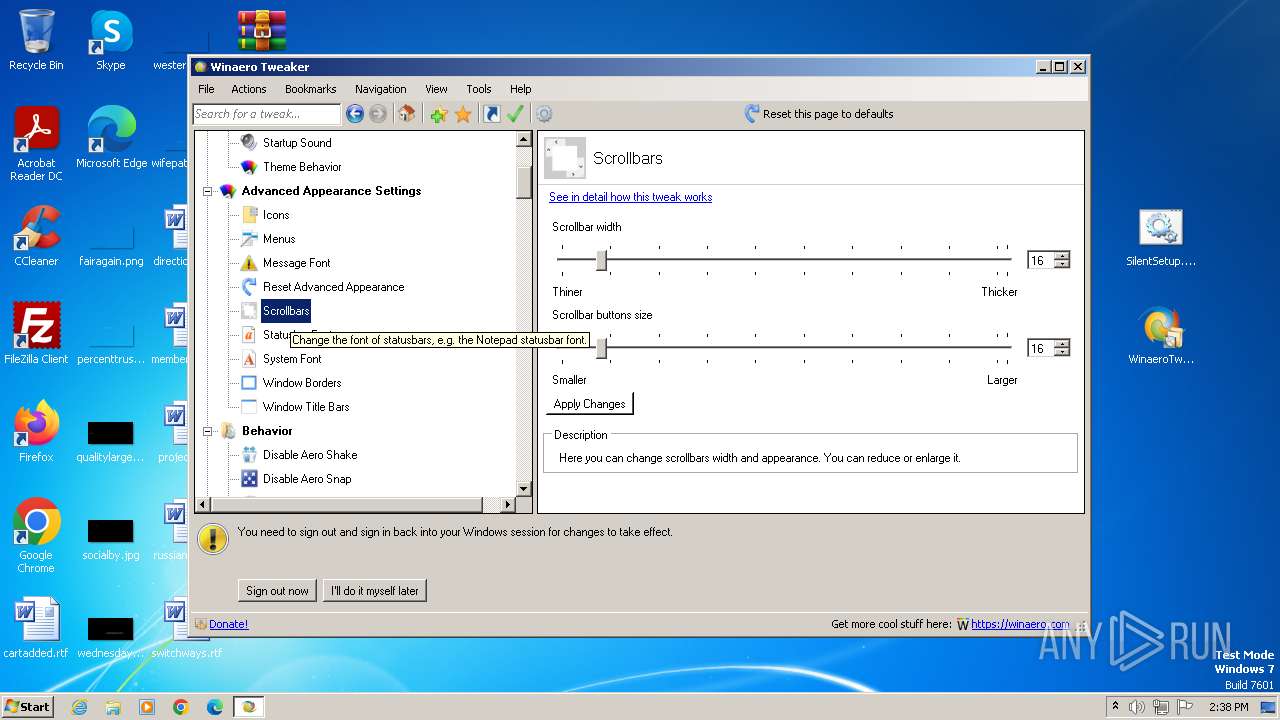The image size is (1280, 720).
Task: Open the orange star bookmarks icon
Action: pos(463,114)
